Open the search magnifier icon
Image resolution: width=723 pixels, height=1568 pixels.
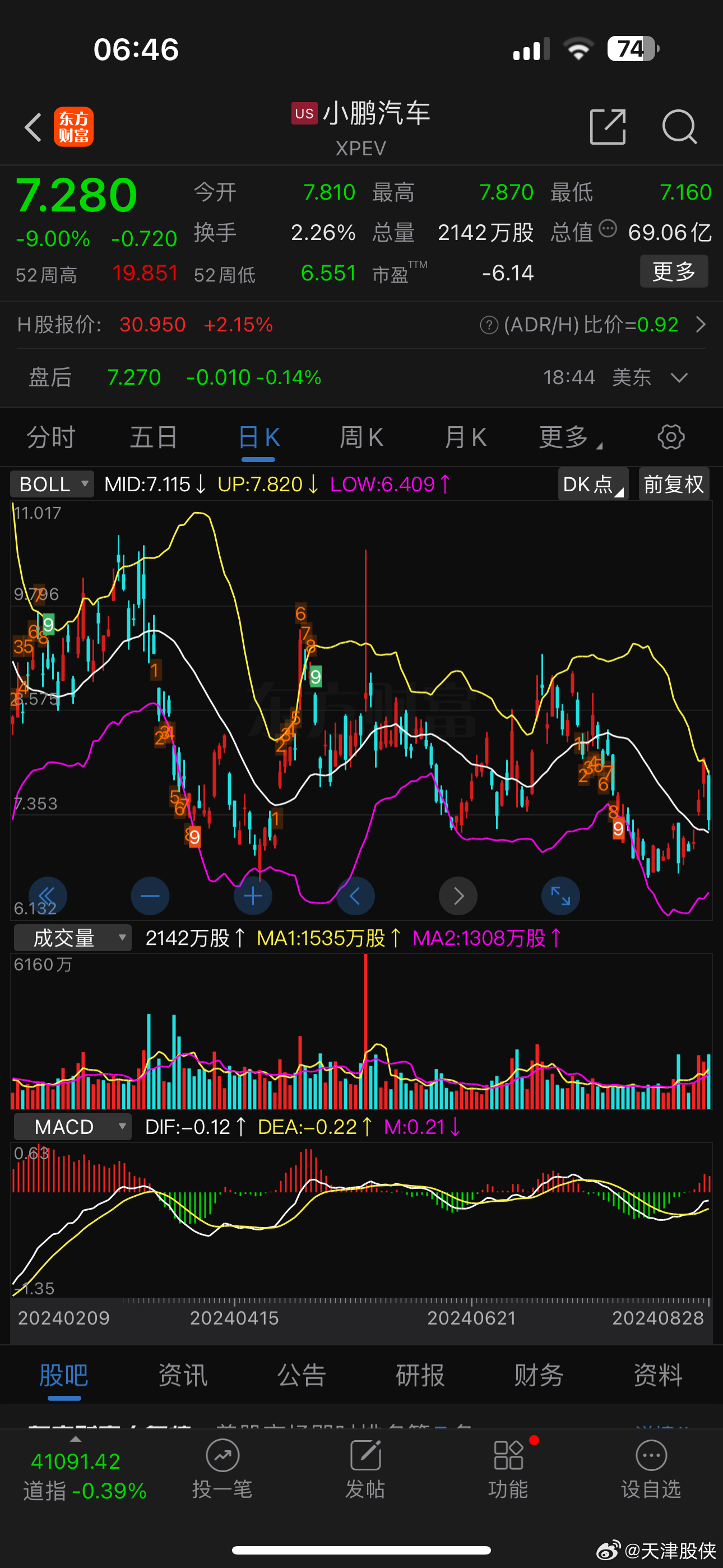point(679,127)
